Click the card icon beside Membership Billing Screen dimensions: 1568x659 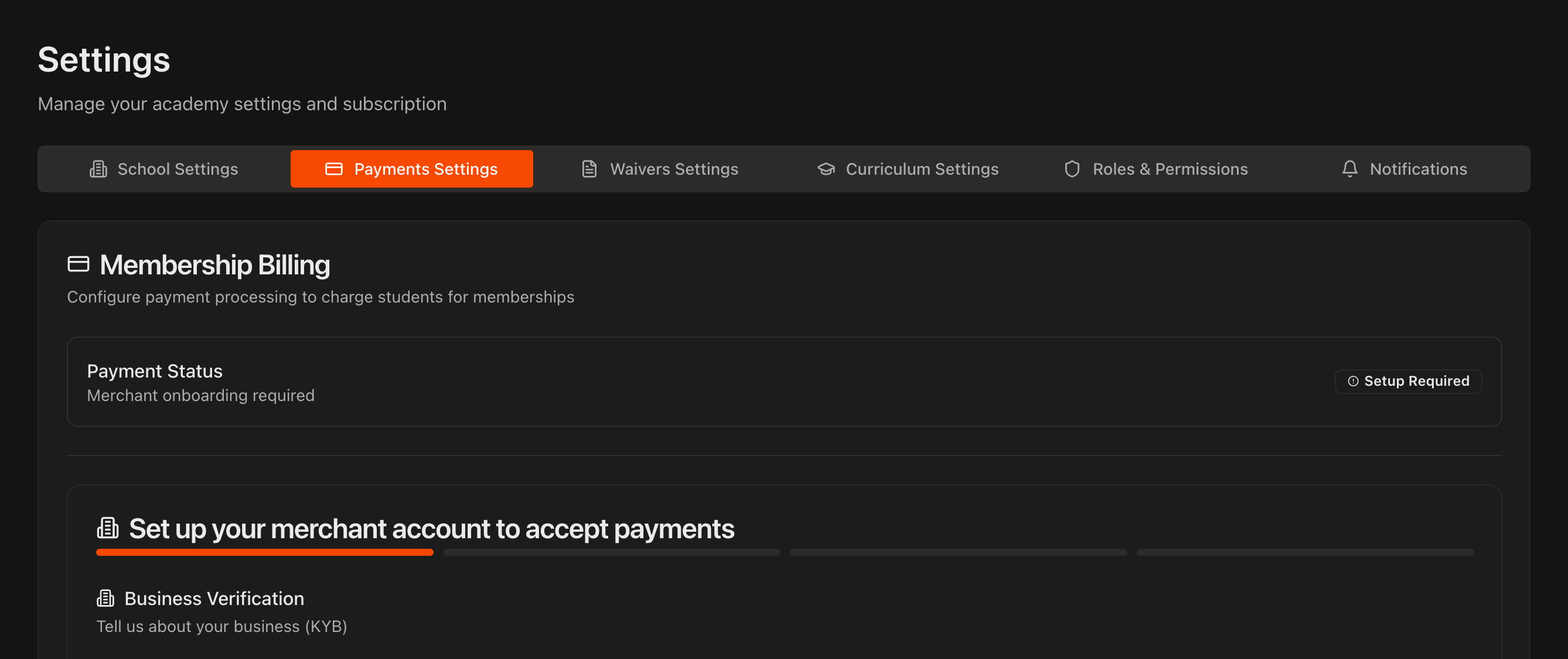[x=78, y=264]
